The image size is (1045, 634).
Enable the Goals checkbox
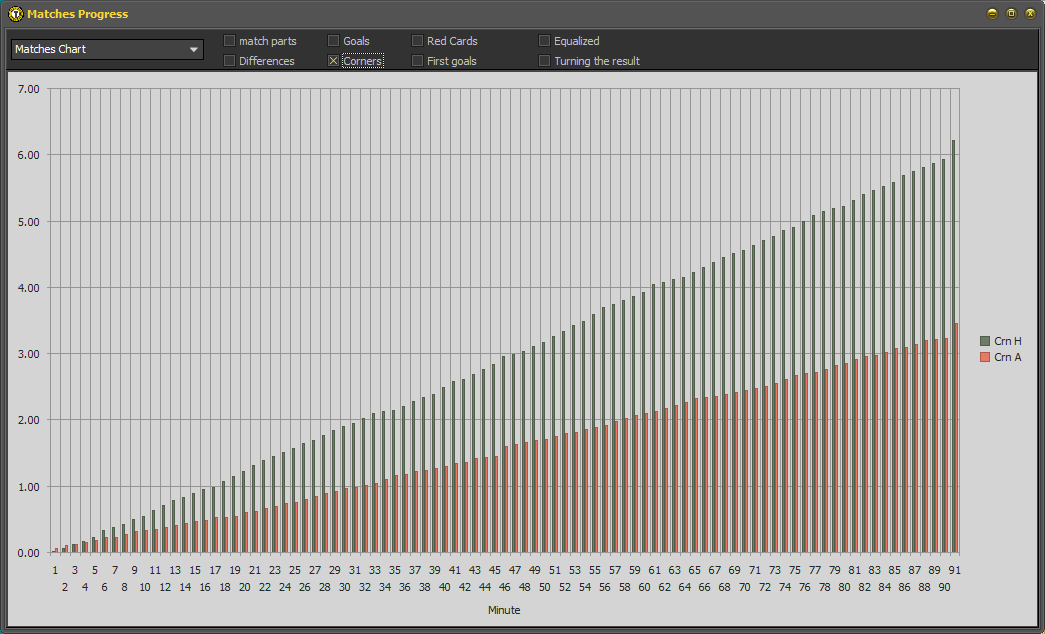coord(334,41)
